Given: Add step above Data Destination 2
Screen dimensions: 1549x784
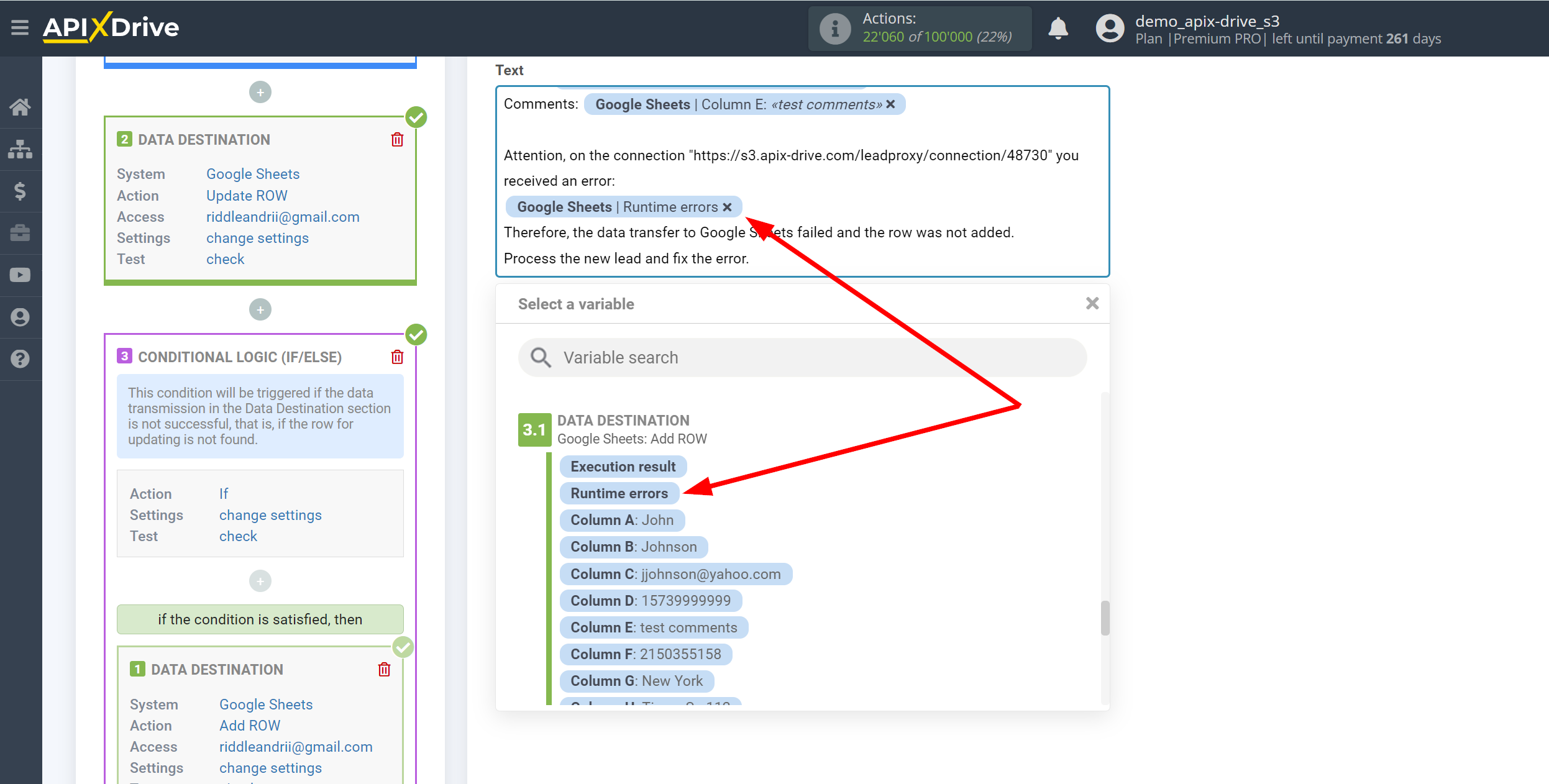Looking at the screenshot, I should pos(260,93).
